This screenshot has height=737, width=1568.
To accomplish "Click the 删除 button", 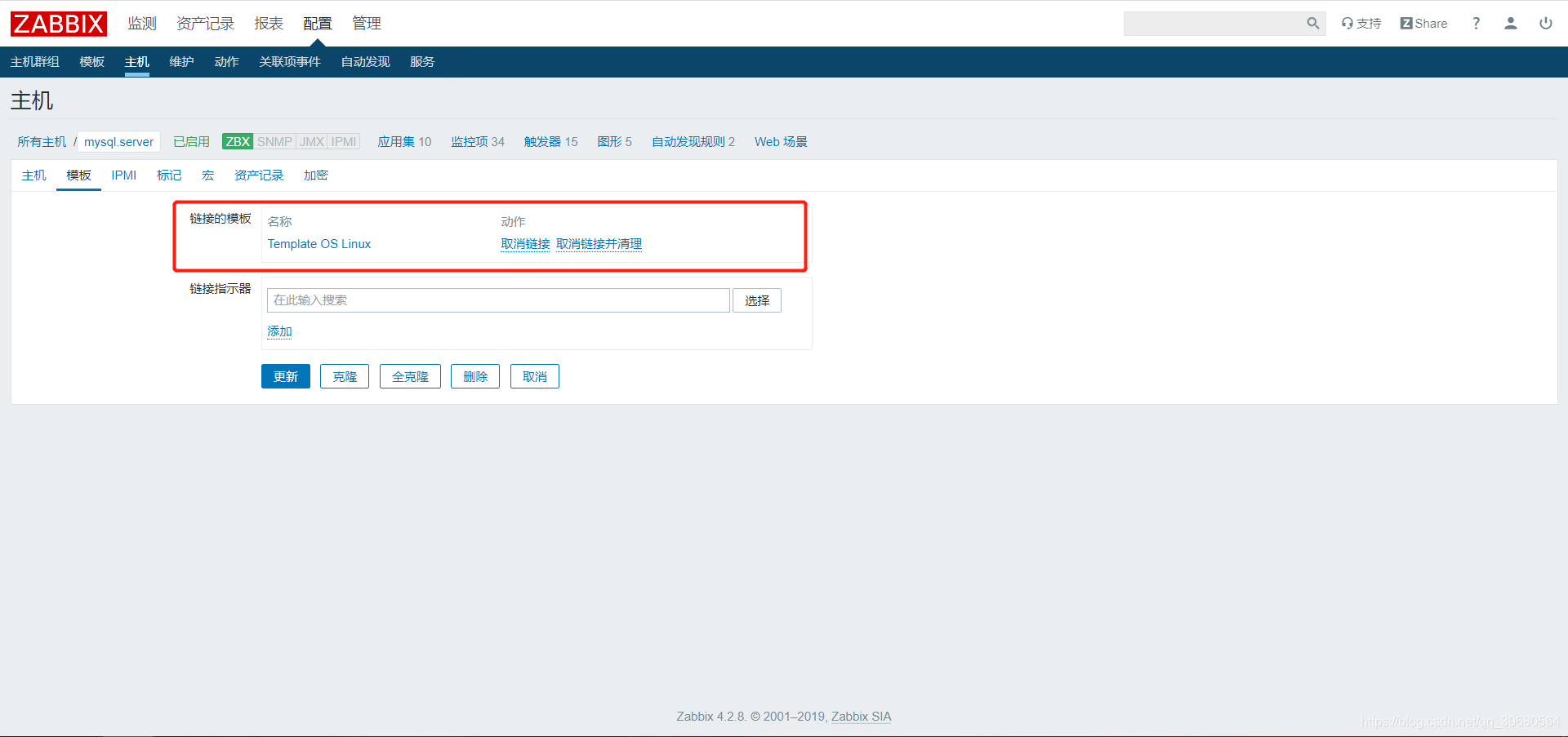I will click(x=475, y=376).
